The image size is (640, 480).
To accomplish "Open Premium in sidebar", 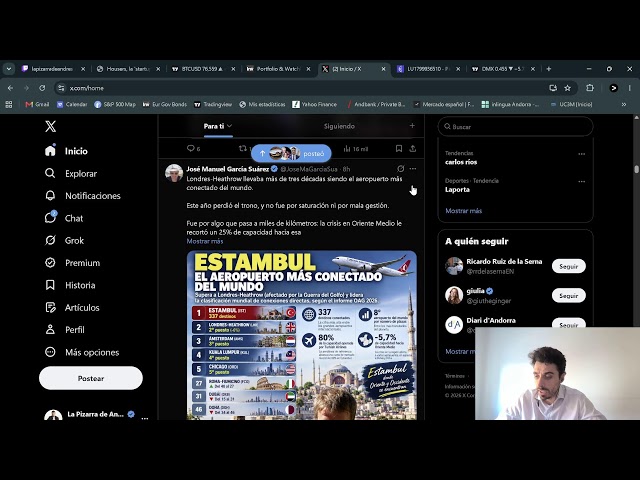I will coord(72,263).
